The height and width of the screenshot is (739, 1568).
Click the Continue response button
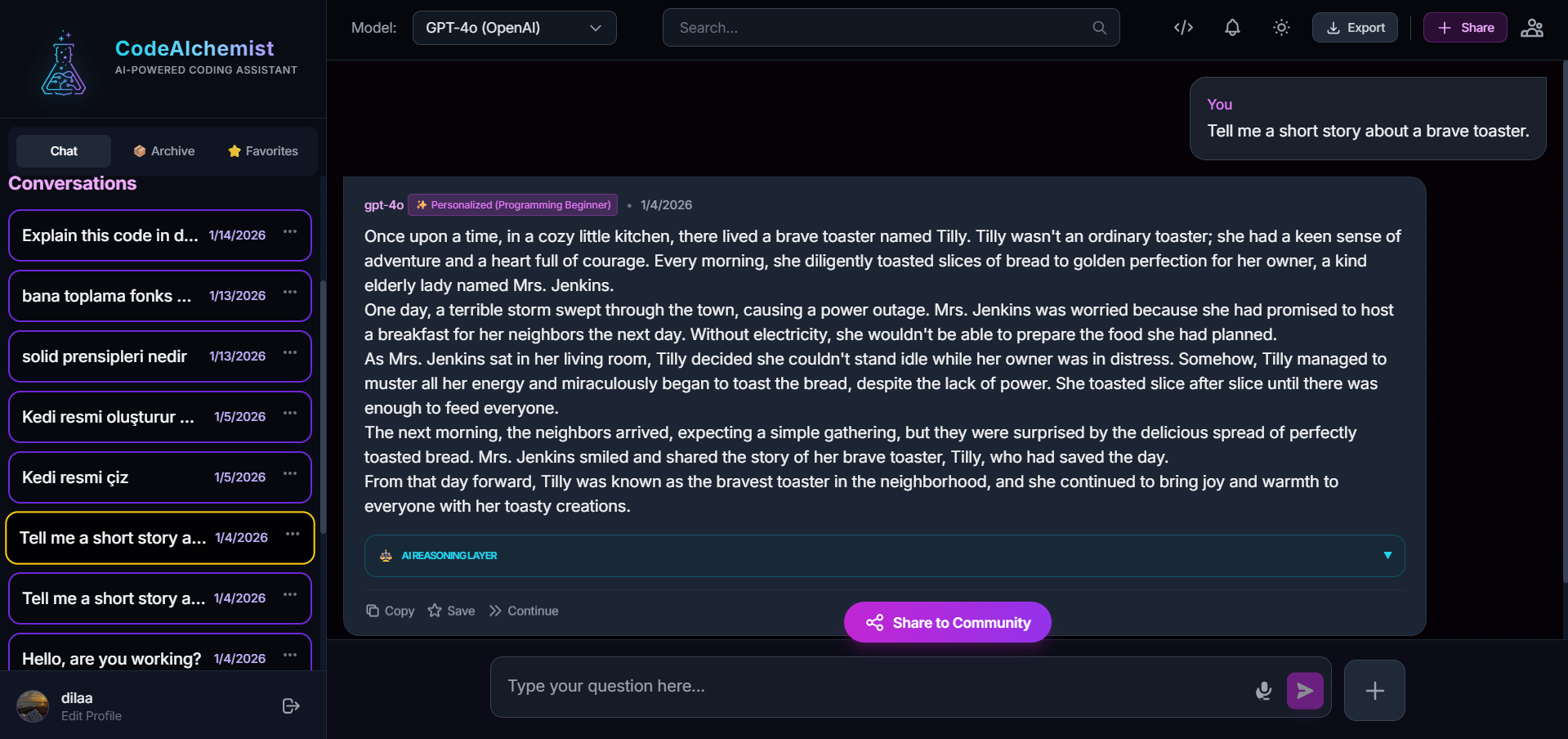click(x=524, y=611)
